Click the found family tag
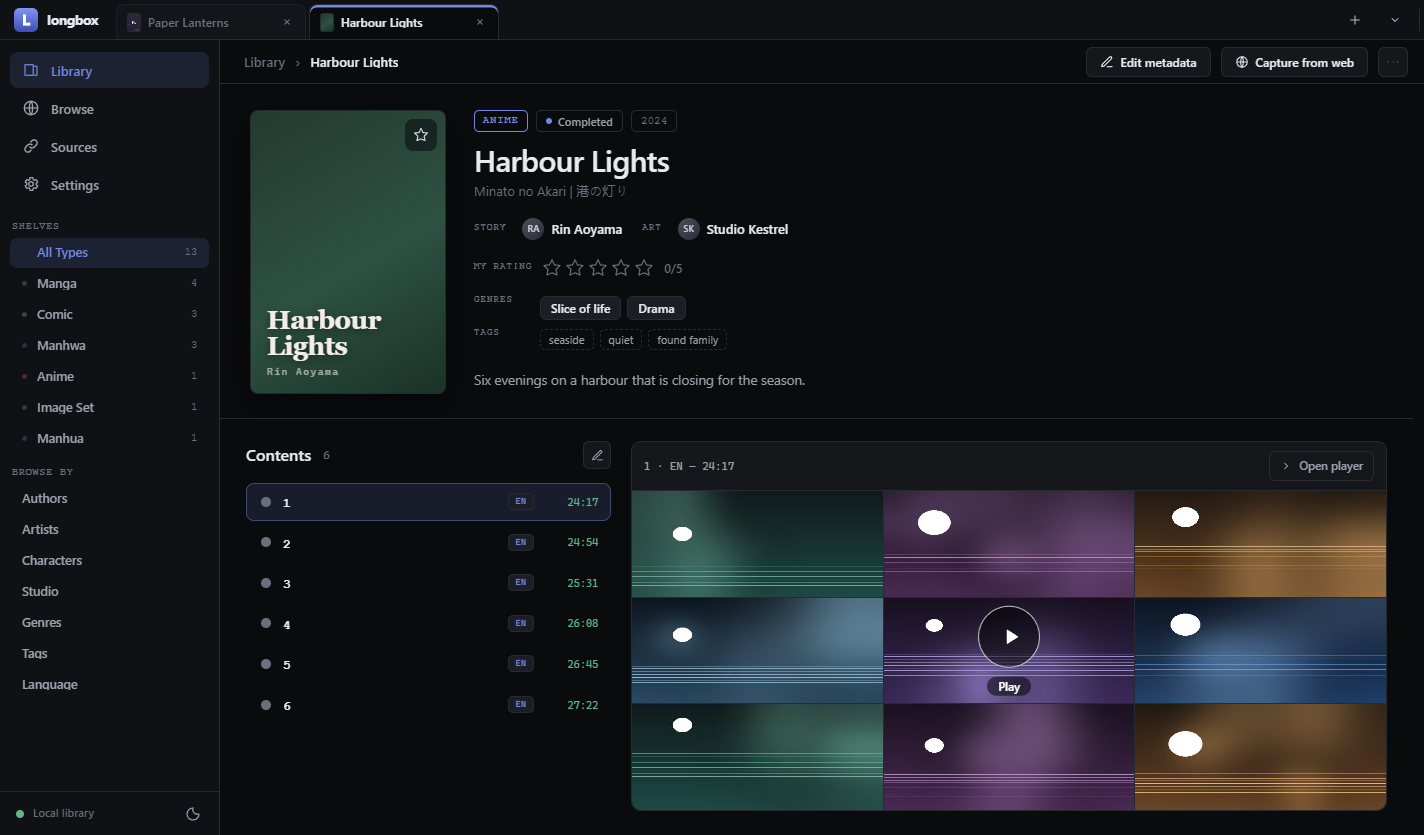This screenshot has height=835, width=1424. 687,340
